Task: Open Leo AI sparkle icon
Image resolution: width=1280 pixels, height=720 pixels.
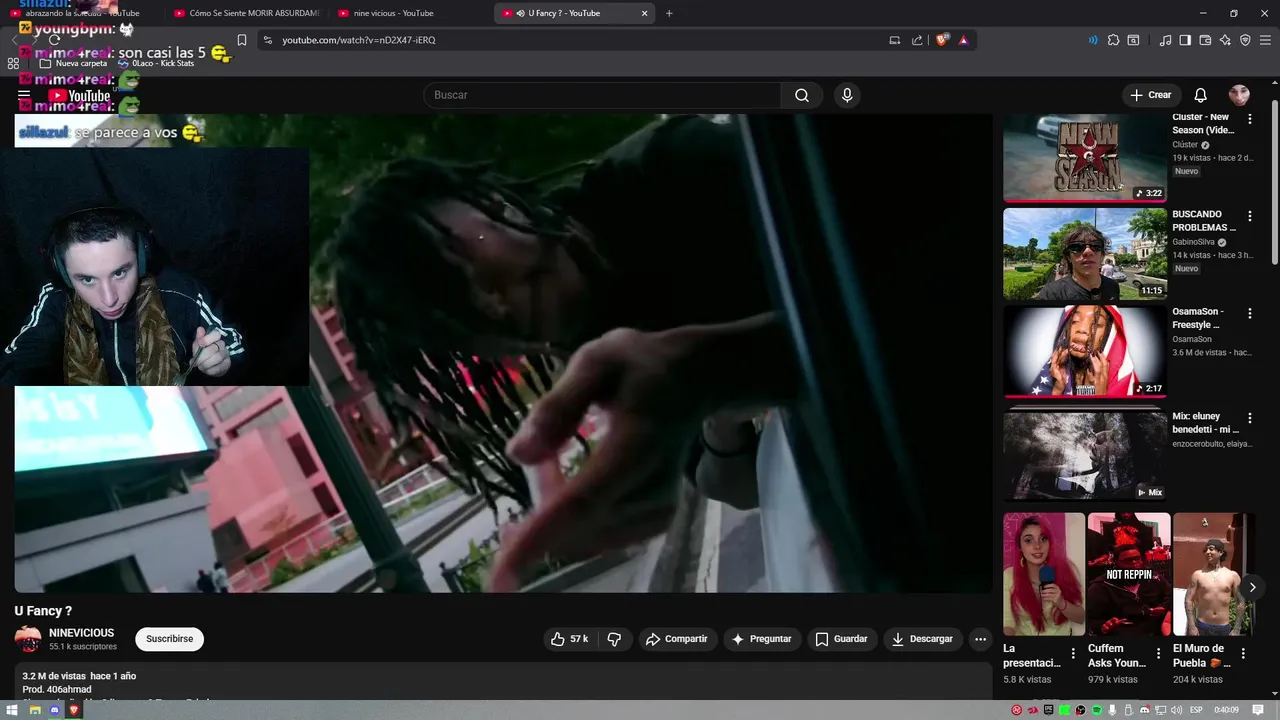Action: coord(1225,40)
